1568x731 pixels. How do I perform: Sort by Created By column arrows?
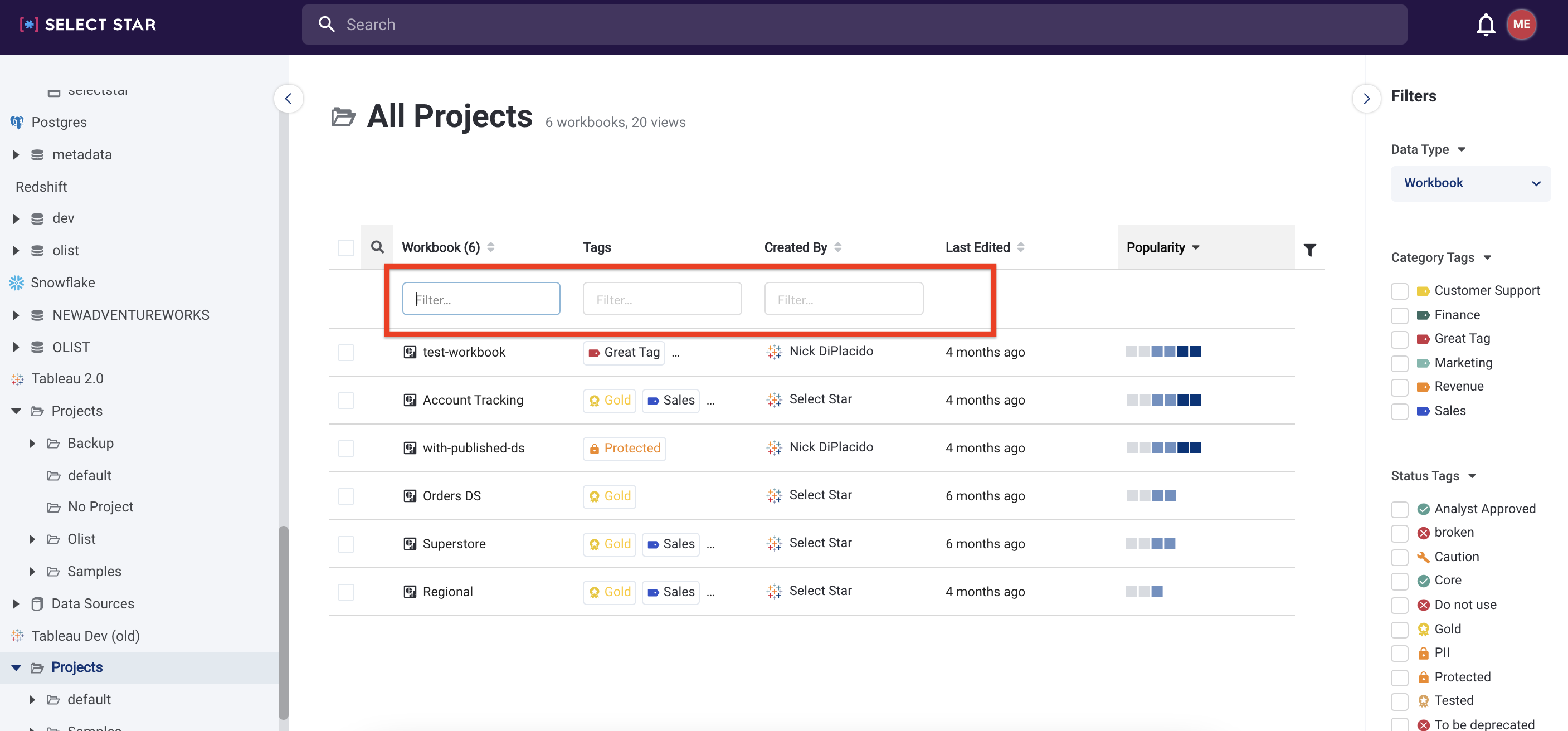(837, 247)
